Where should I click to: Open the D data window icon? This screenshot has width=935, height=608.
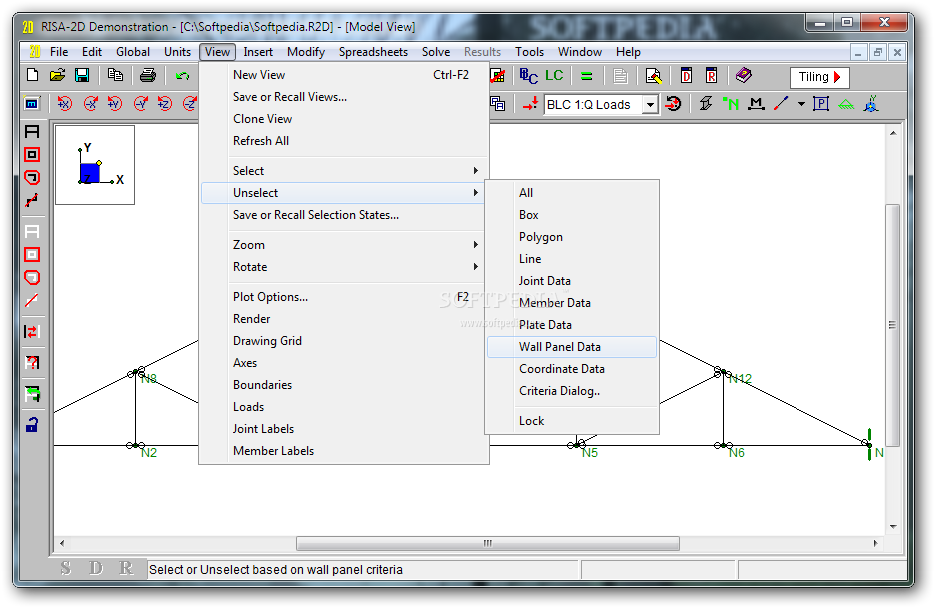pos(686,76)
